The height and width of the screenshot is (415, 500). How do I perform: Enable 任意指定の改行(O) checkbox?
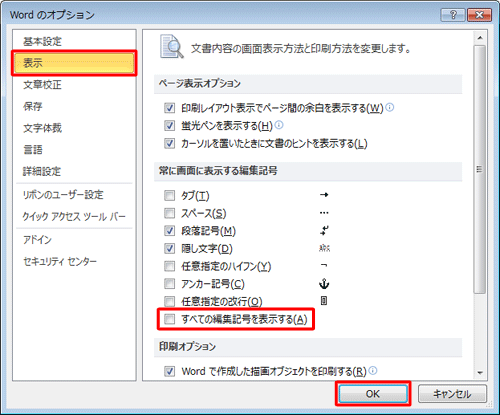pos(169,301)
